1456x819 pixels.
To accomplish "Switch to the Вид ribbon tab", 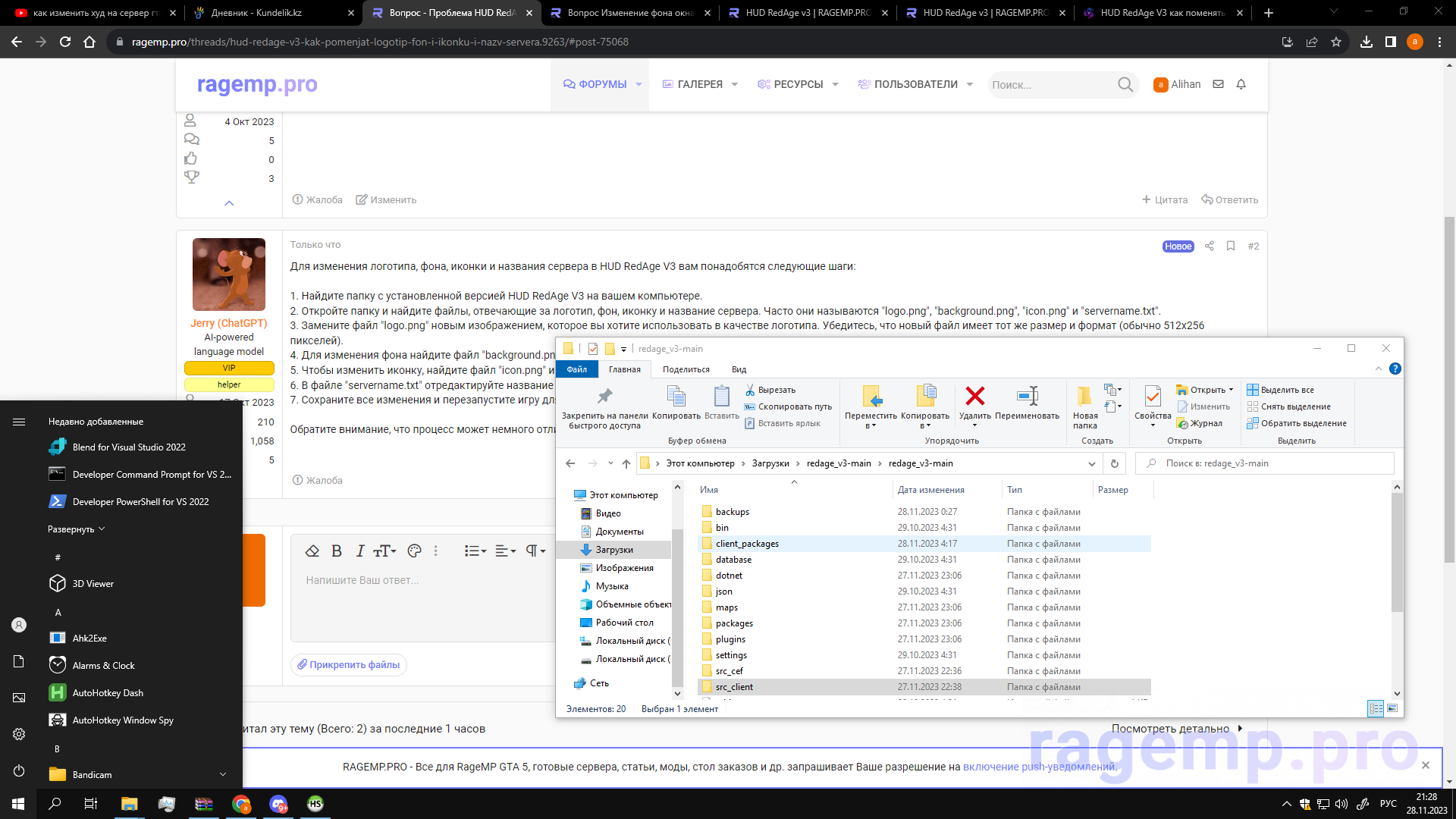I will [739, 369].
